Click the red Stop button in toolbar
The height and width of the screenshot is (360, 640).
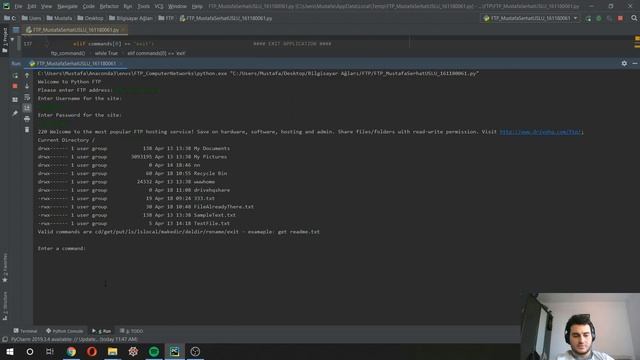[620, 18]
